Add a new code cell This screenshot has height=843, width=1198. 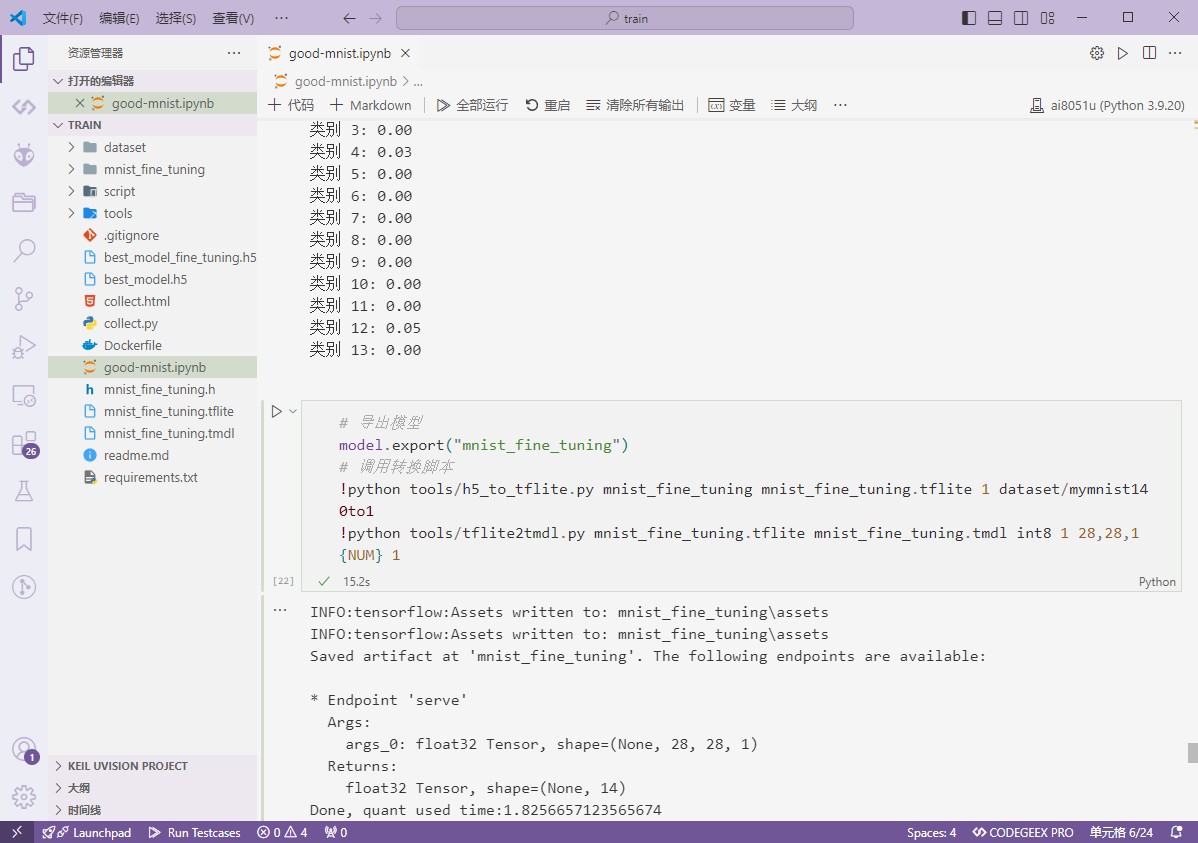[291, 105]
